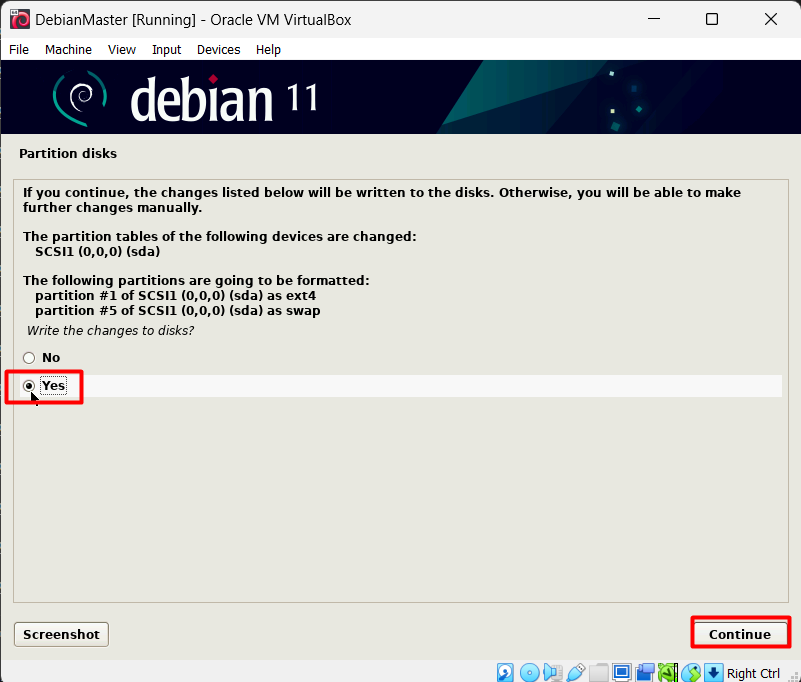Close the DebianMaster VirtualBox window
Screen dimensions: 801x682
(x=771, y=19)
